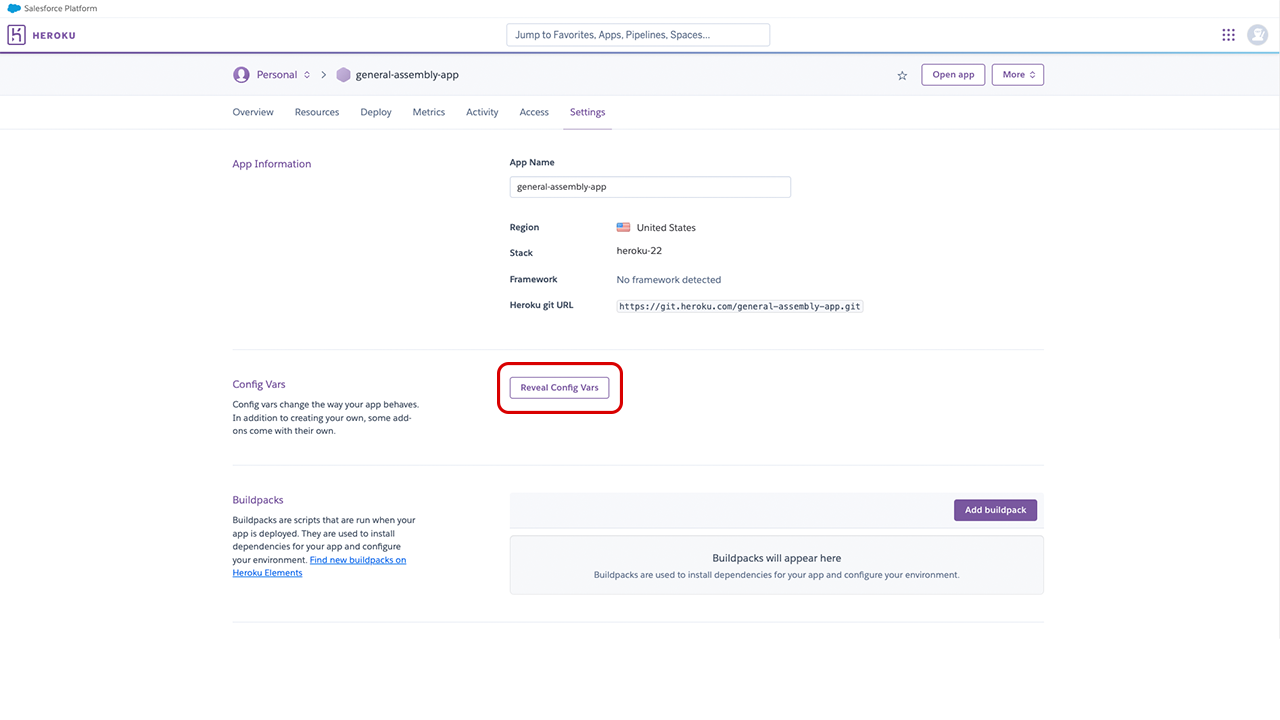Screen dimensions: 1280x720
Task: Open the Resources tab
Action: (317, 112)
